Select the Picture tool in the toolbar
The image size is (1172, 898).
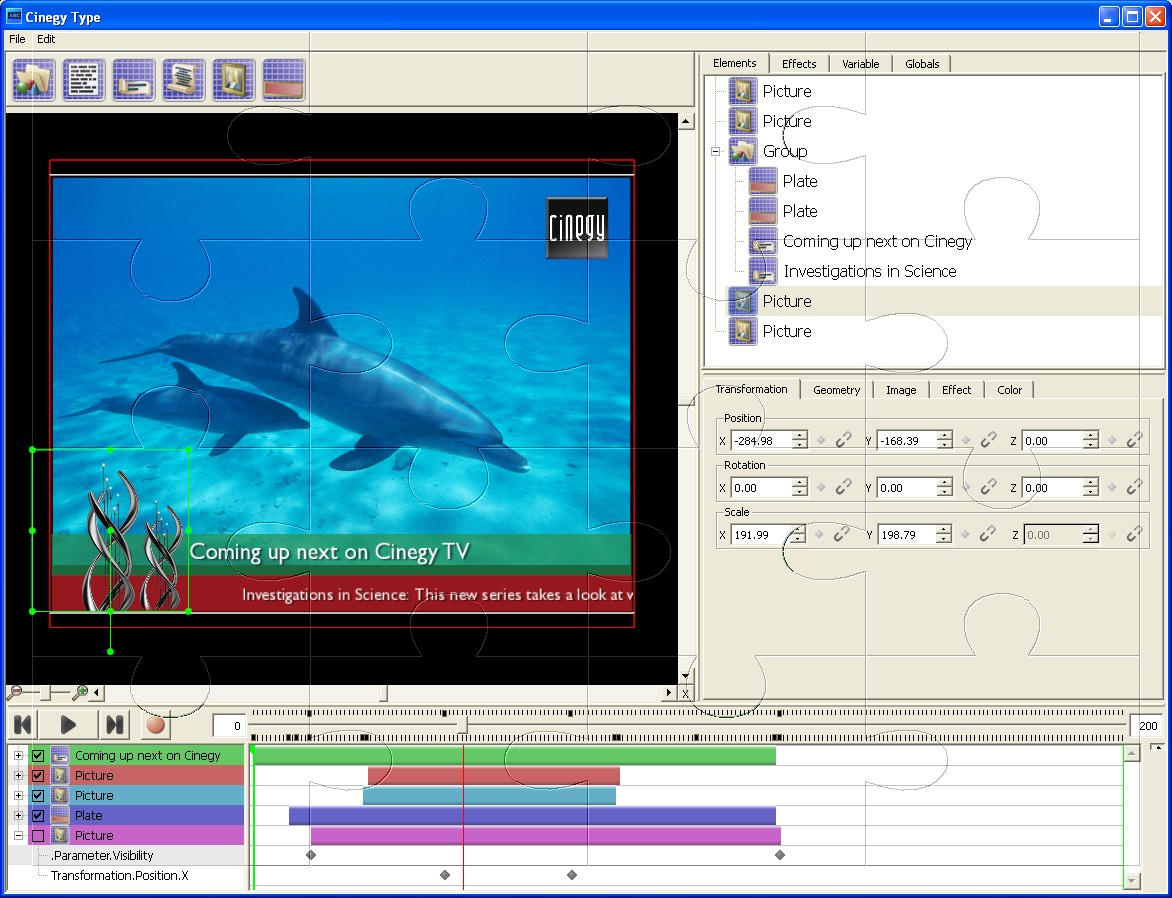point(234,79)
